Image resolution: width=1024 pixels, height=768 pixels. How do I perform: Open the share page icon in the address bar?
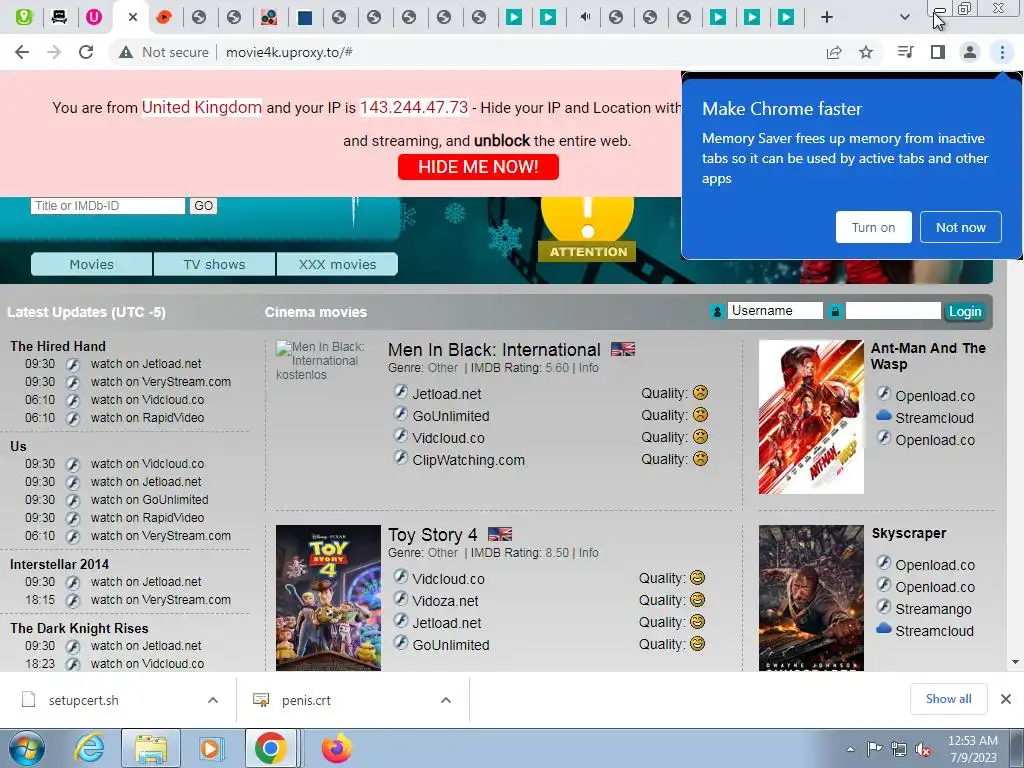click(834, 52)
